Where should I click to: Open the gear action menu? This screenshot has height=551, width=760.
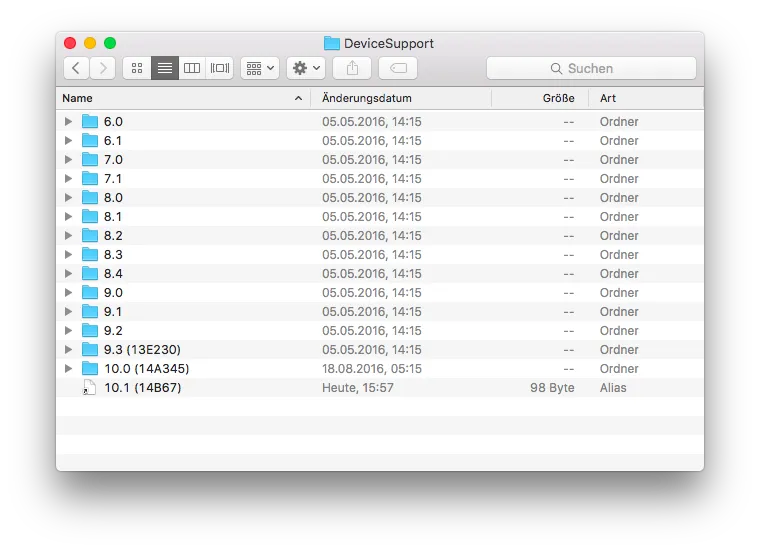(x=306, y=68)
